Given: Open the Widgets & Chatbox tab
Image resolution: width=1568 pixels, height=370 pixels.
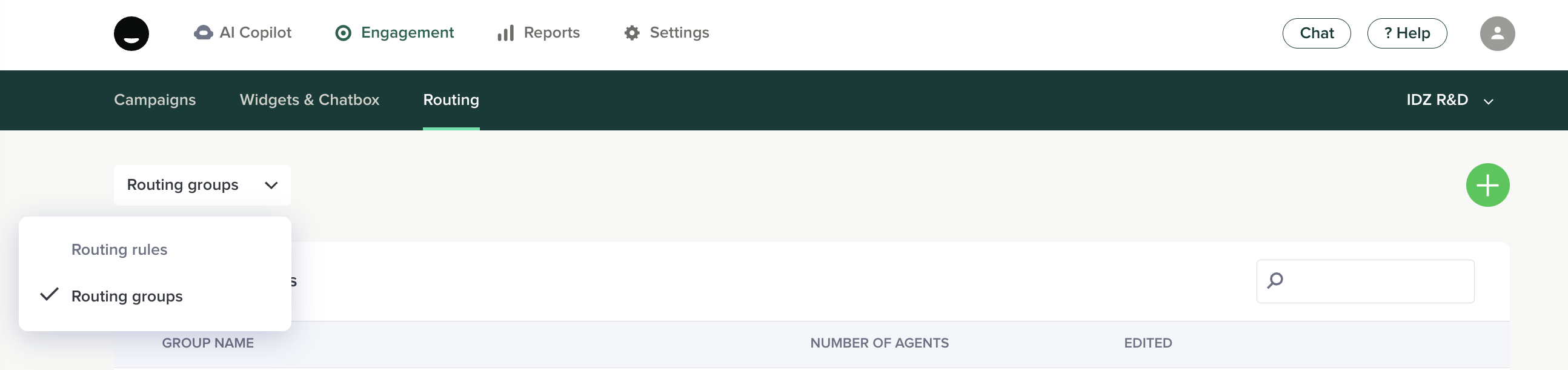Looking at the screenshot, I should 309,100.
